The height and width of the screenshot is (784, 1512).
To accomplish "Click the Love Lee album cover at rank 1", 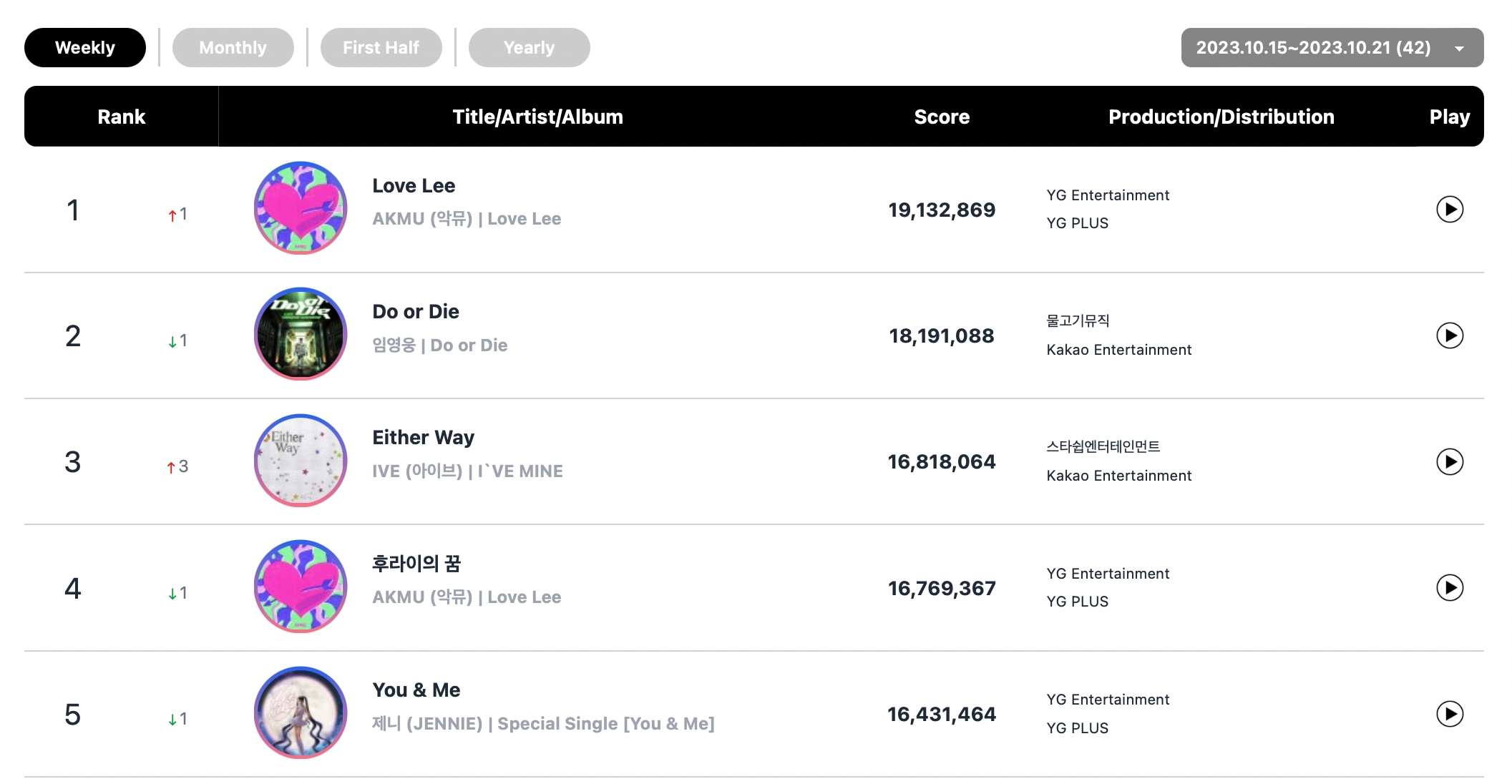I will tap(301, 208).
